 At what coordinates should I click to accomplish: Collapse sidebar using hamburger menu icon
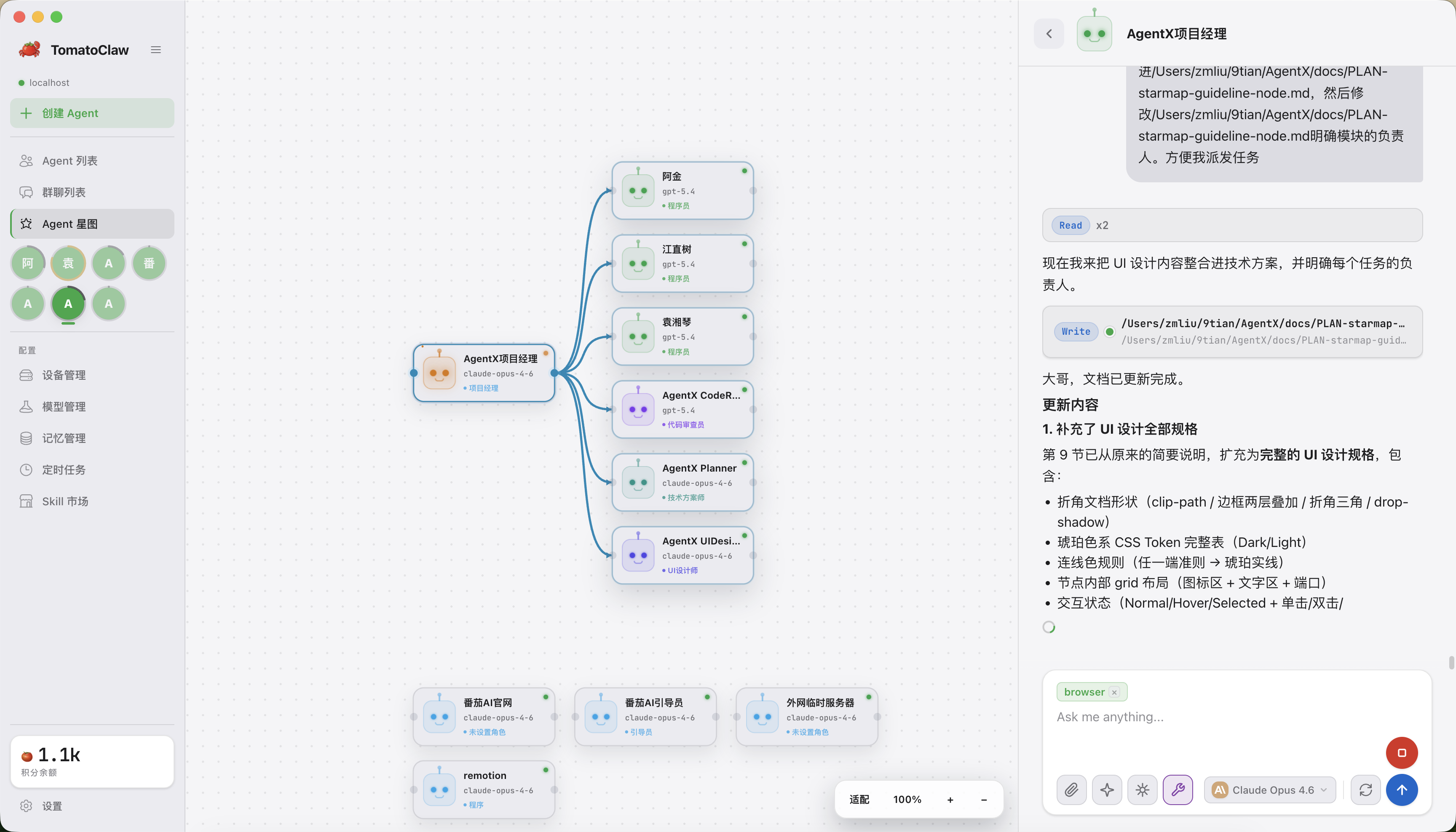155,50
